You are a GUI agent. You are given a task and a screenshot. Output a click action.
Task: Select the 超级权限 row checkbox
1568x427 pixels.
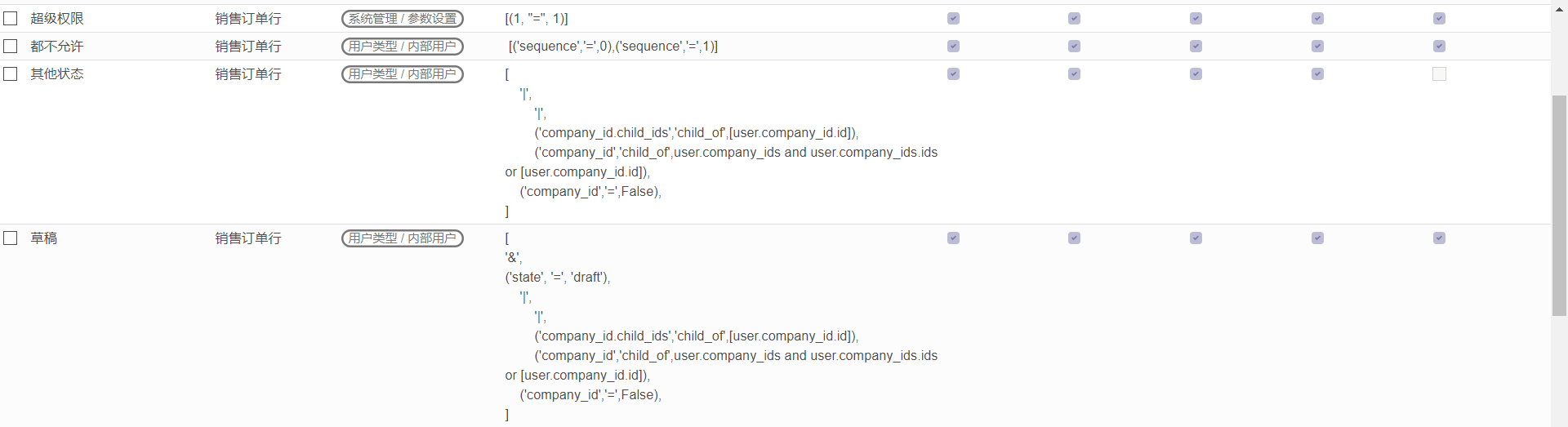coord(11,19)
